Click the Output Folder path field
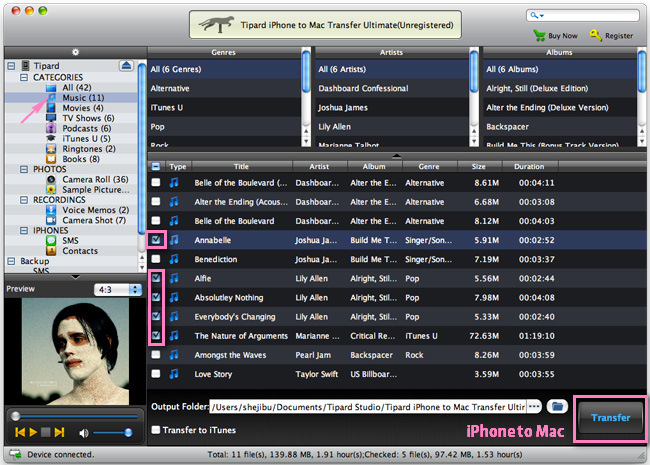 368,407
